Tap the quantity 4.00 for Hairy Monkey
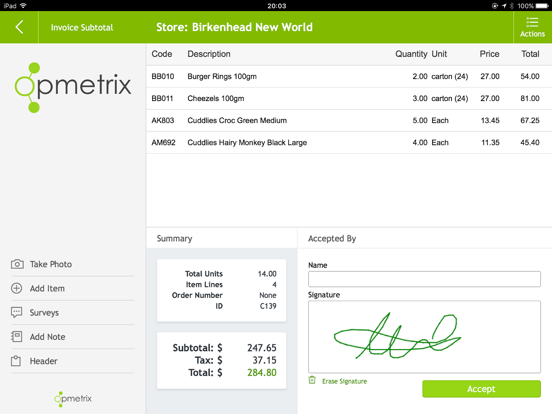 pyautogui.click(x=420, y=143)
